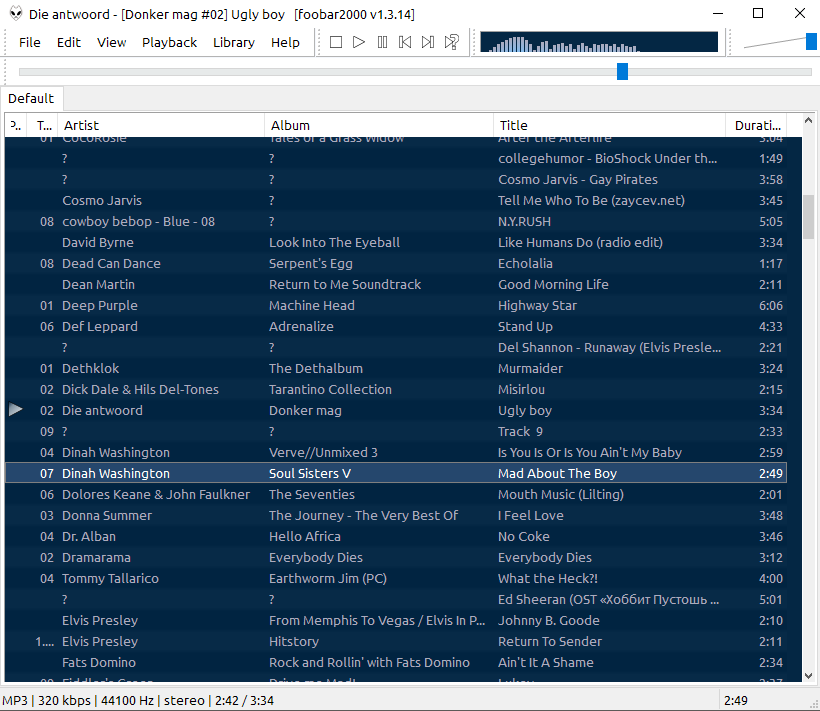
Task: Select the Ugly boy title
Action: point(525,411)
